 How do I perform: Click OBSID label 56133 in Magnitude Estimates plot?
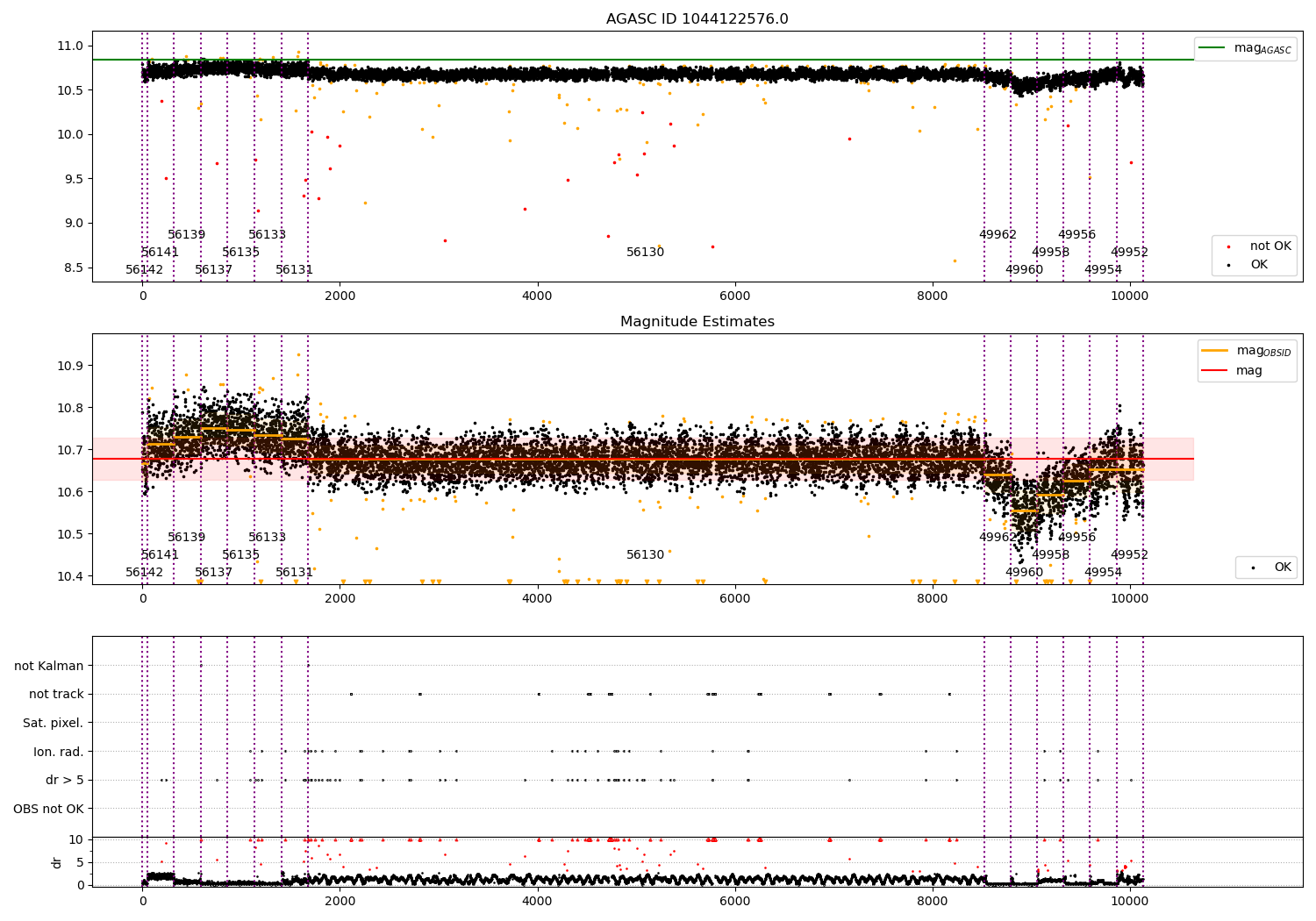268,538
